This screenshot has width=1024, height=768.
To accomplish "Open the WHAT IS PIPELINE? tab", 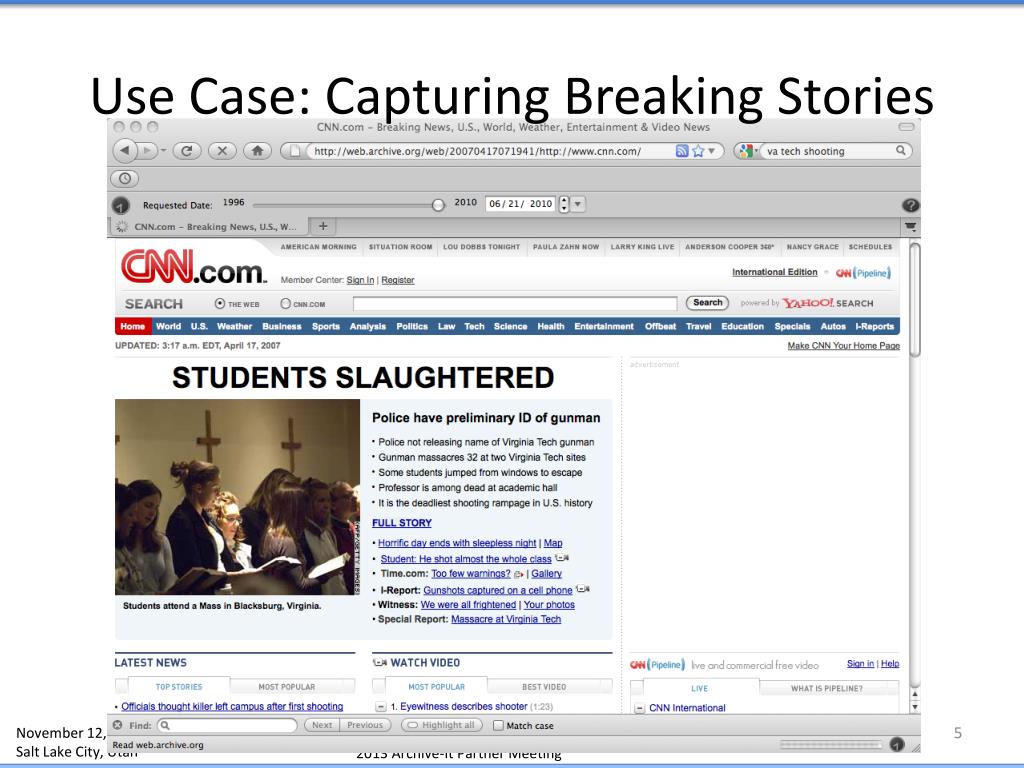I will pyautogui.click(x=827, y=688).
